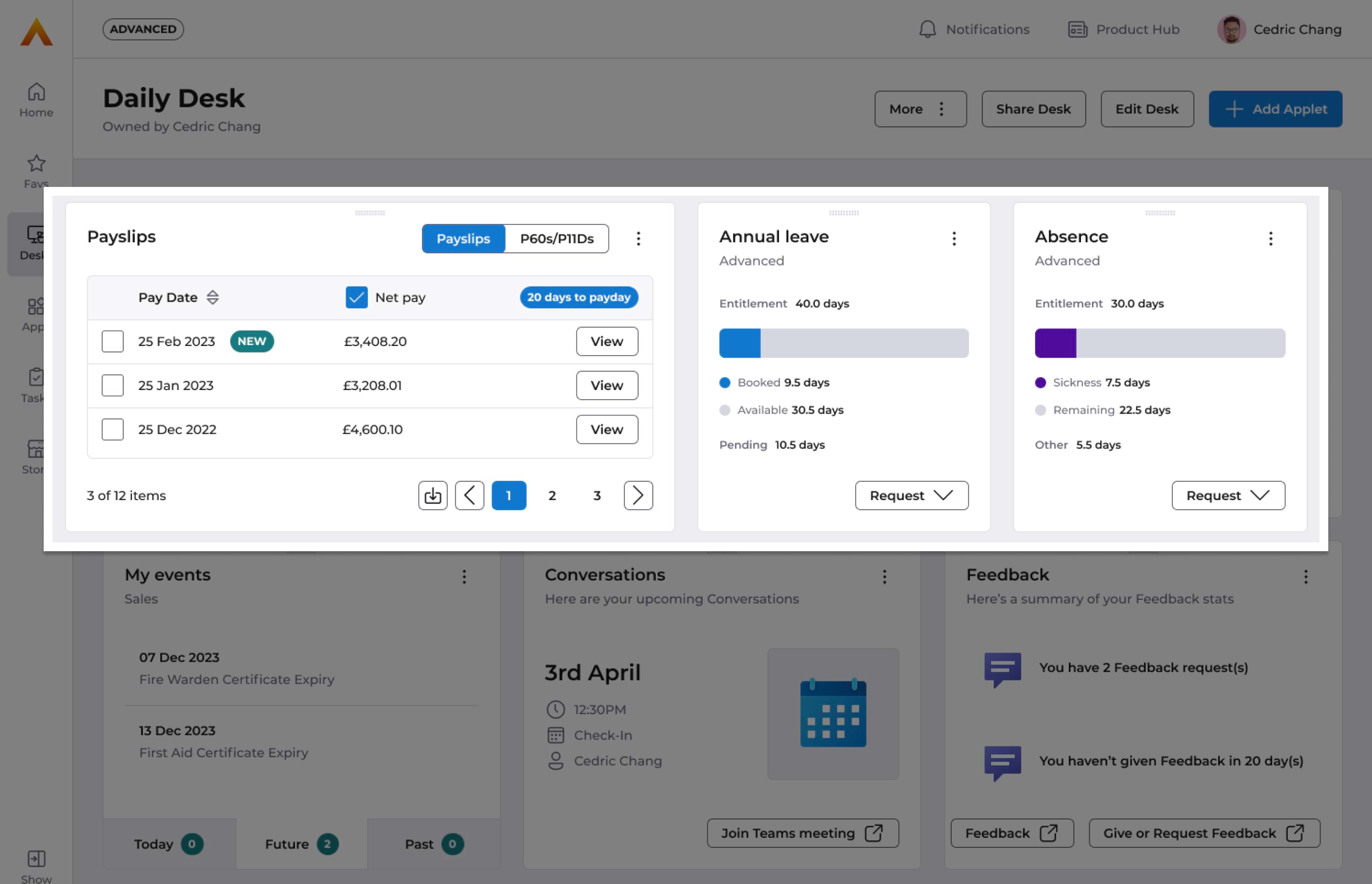
Task: Click Absence purple progress bar
Action: (1055, 343)
